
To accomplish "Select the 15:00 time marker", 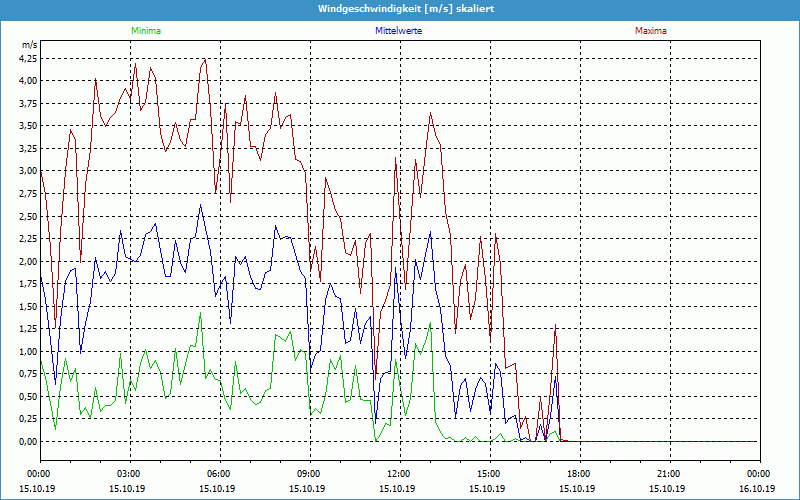I will click(489, 474).
